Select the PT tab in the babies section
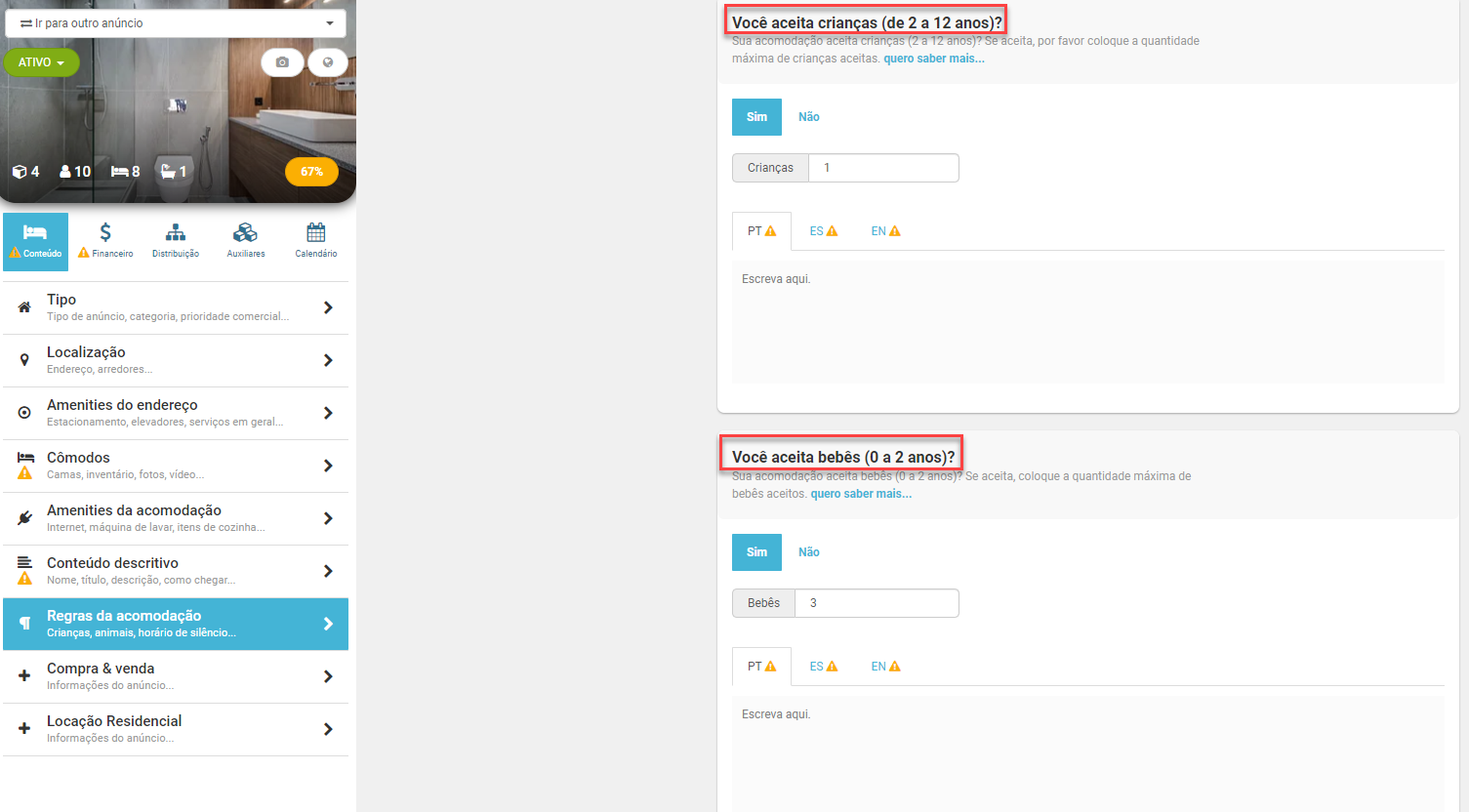The height and width of the screenshot is (812, 1469). click(761, 667)
